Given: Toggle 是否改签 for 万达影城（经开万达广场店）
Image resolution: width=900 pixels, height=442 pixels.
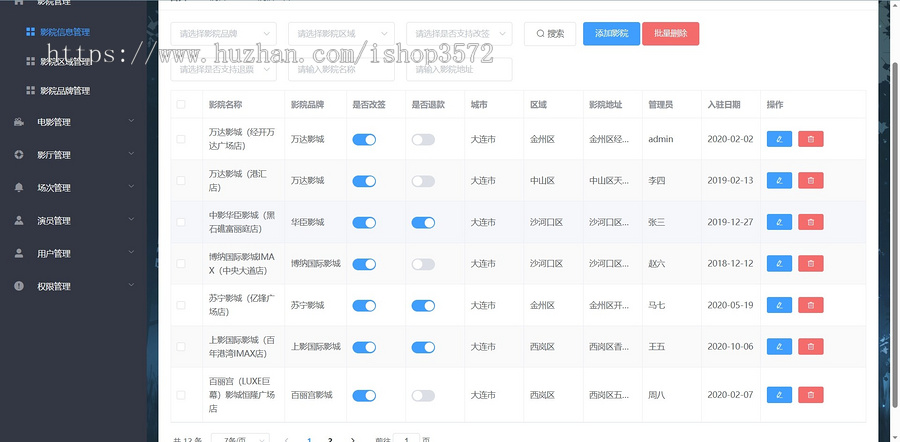Looking at the screenshot, I should point(364,139).
